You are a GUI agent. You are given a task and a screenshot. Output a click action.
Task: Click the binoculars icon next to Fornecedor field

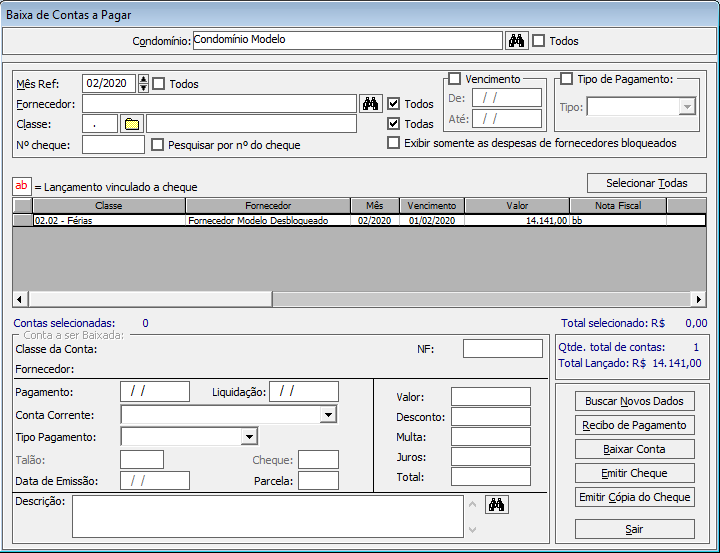click(x=371, y=103)
